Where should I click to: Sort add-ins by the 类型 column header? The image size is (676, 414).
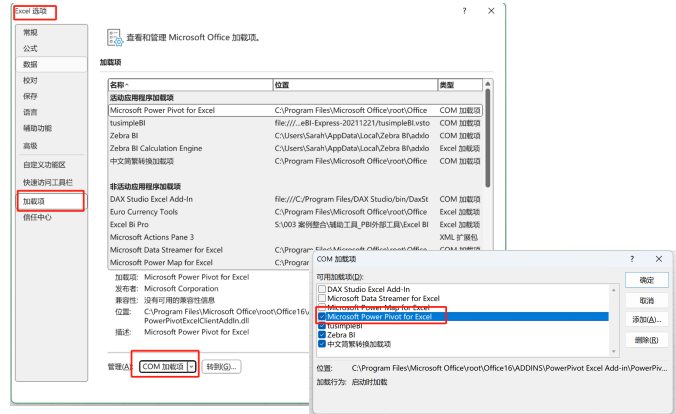click(460, 85)
